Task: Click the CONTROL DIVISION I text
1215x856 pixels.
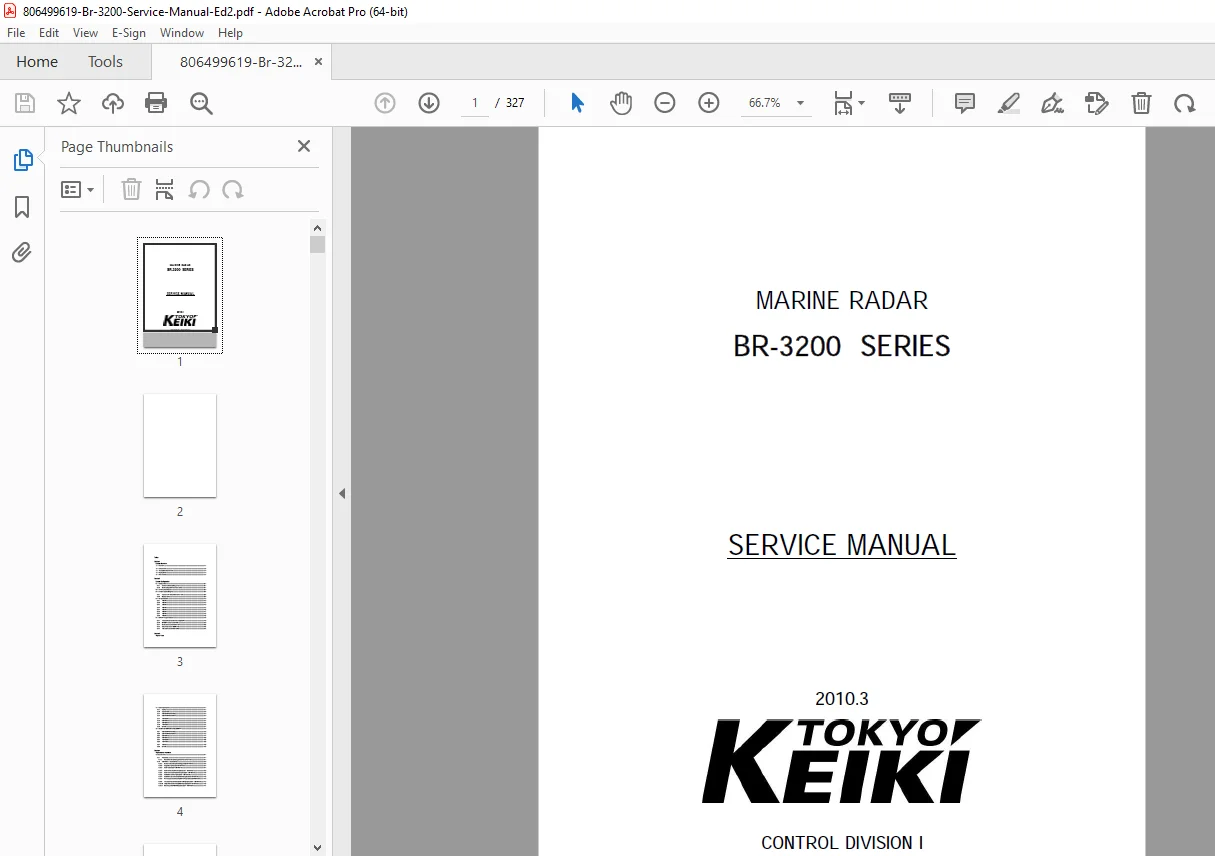Action: [842, 843]
